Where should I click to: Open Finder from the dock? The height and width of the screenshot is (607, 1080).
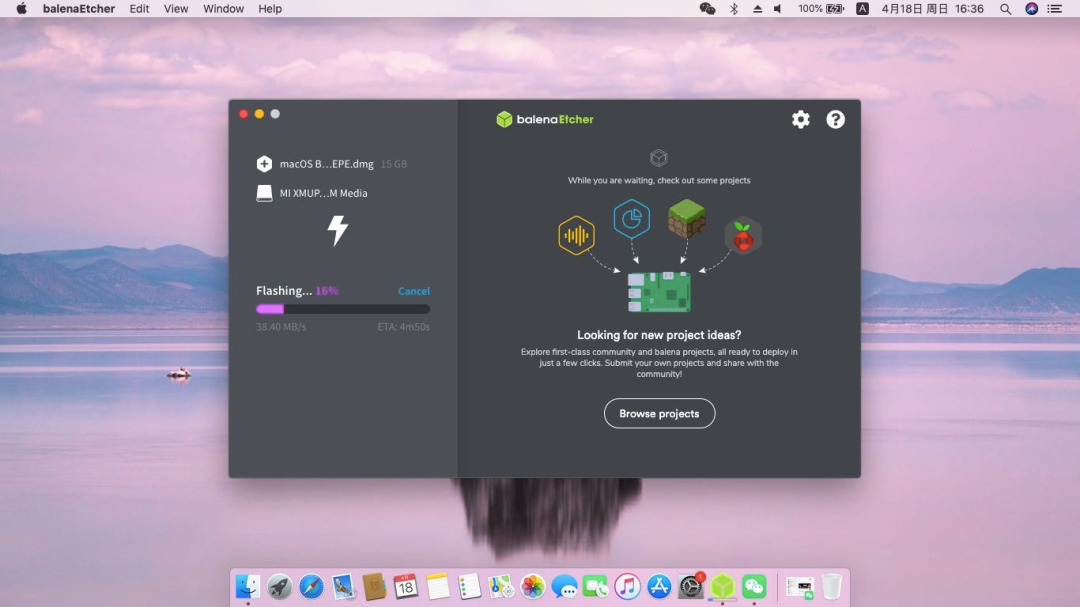(x=248, y=586)
